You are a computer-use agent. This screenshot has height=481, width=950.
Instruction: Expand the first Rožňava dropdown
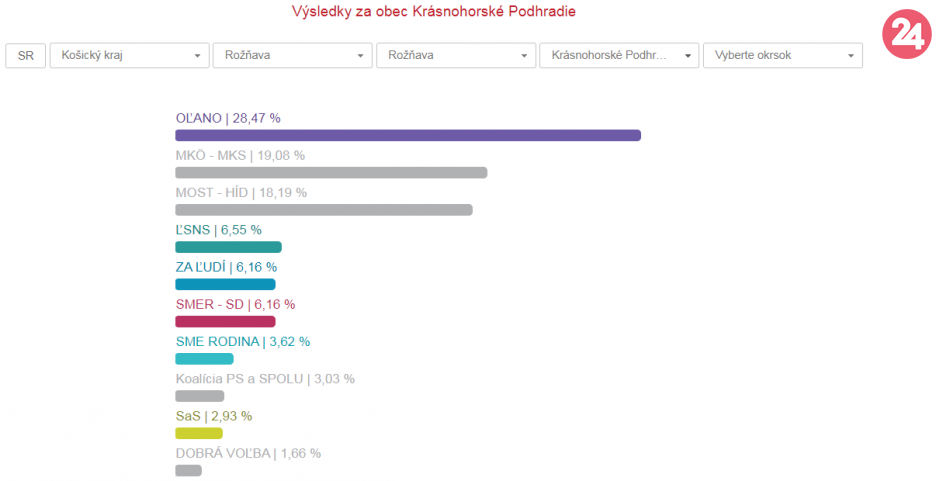point(292,56)
